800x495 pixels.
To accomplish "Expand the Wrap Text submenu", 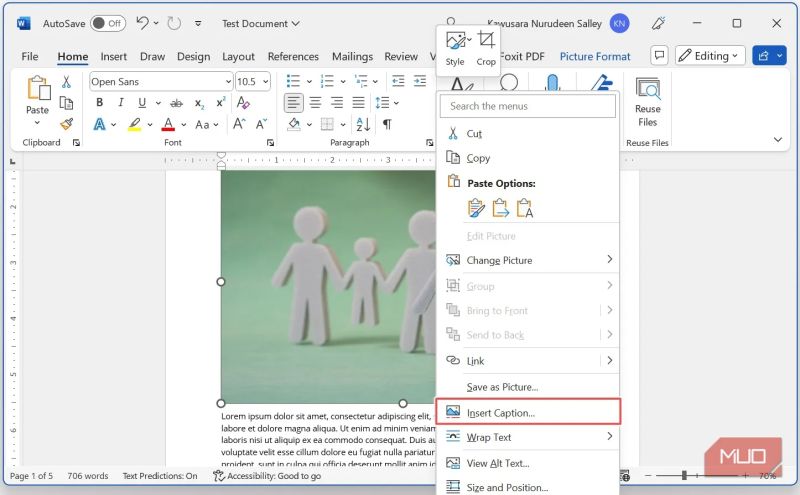I will pos(528,437).
